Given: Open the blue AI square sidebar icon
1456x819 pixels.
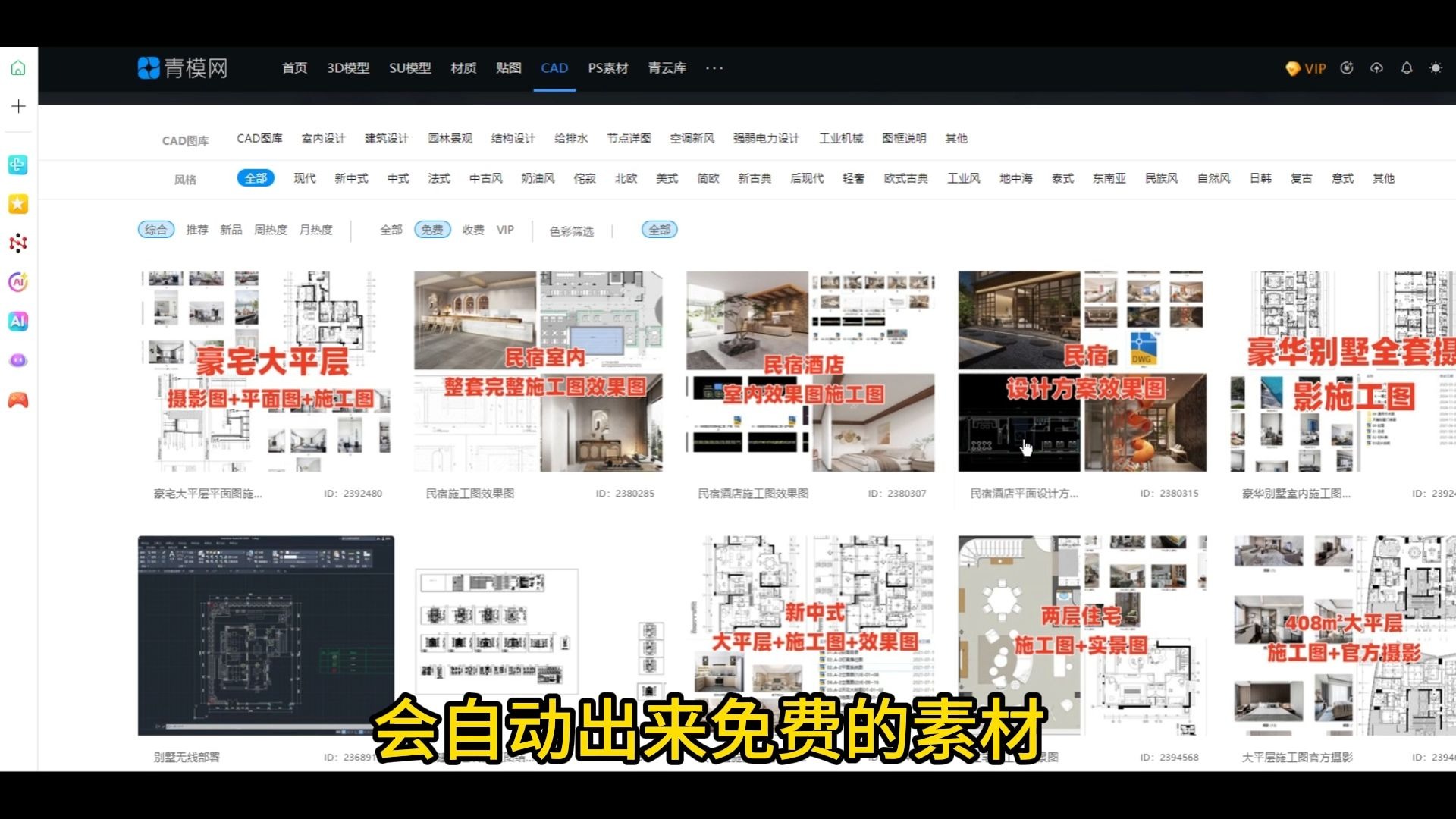Looking at the screenshot, I should pos(18,321).
